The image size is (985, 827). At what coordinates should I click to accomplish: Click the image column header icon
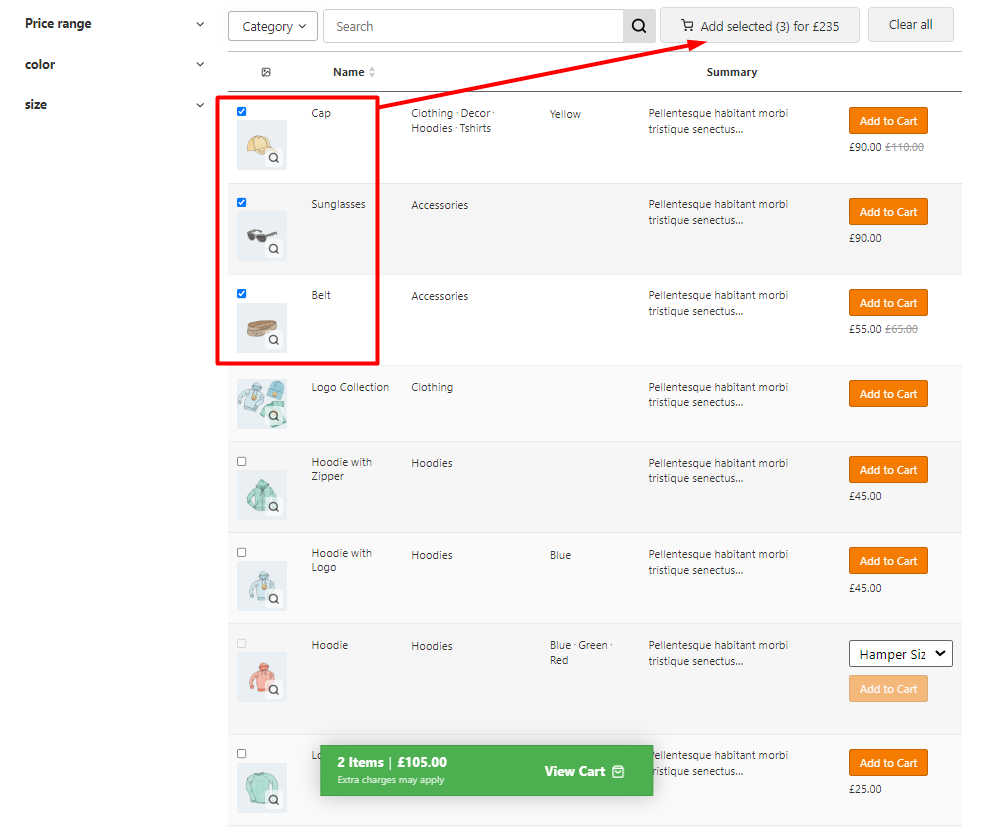[x=266, y=72]
